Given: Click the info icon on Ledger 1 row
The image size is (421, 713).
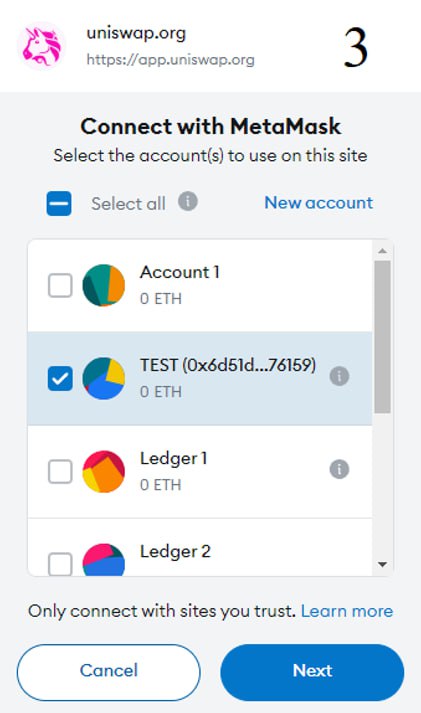Looking at the screenshot, I should point(339,469).
